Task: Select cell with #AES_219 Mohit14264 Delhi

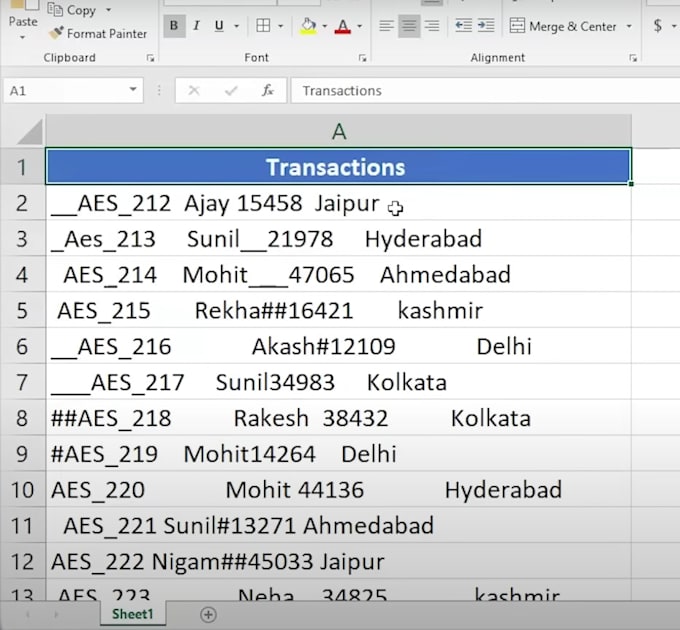Action: (338, 454)
